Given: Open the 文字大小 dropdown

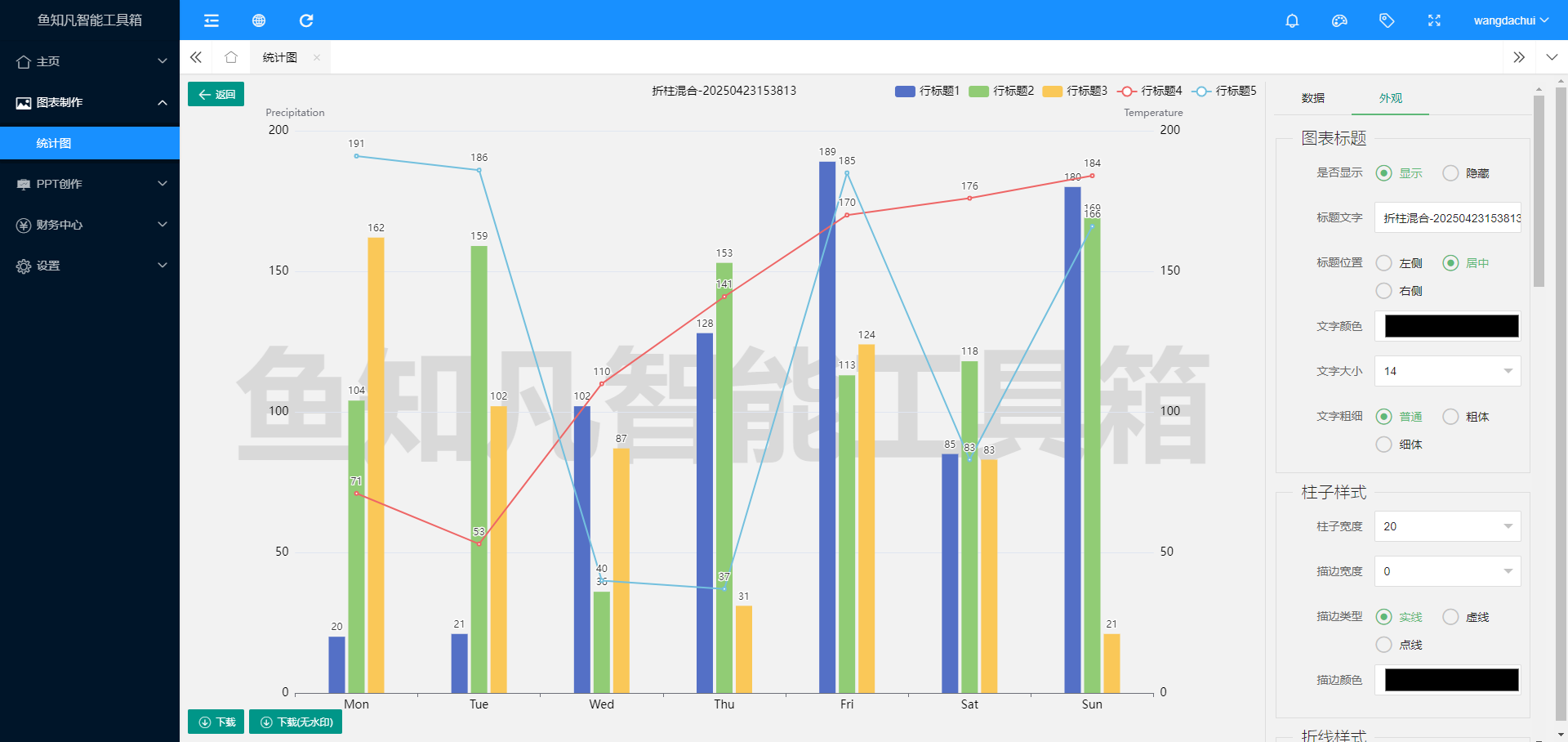Looking at the screenshot, I should click(1447, 371).
